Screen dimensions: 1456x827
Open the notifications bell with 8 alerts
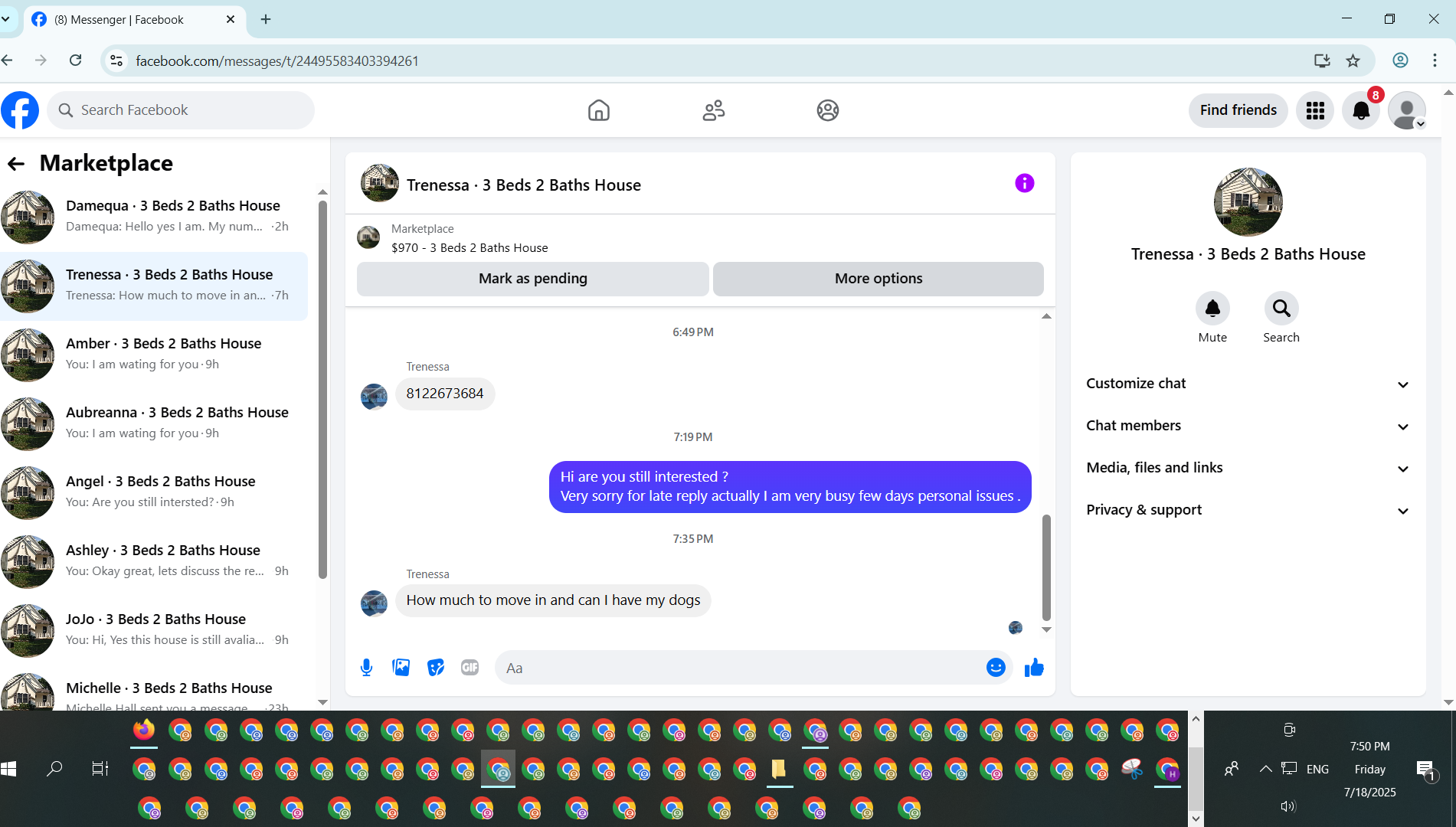[x=1361, y=110]
